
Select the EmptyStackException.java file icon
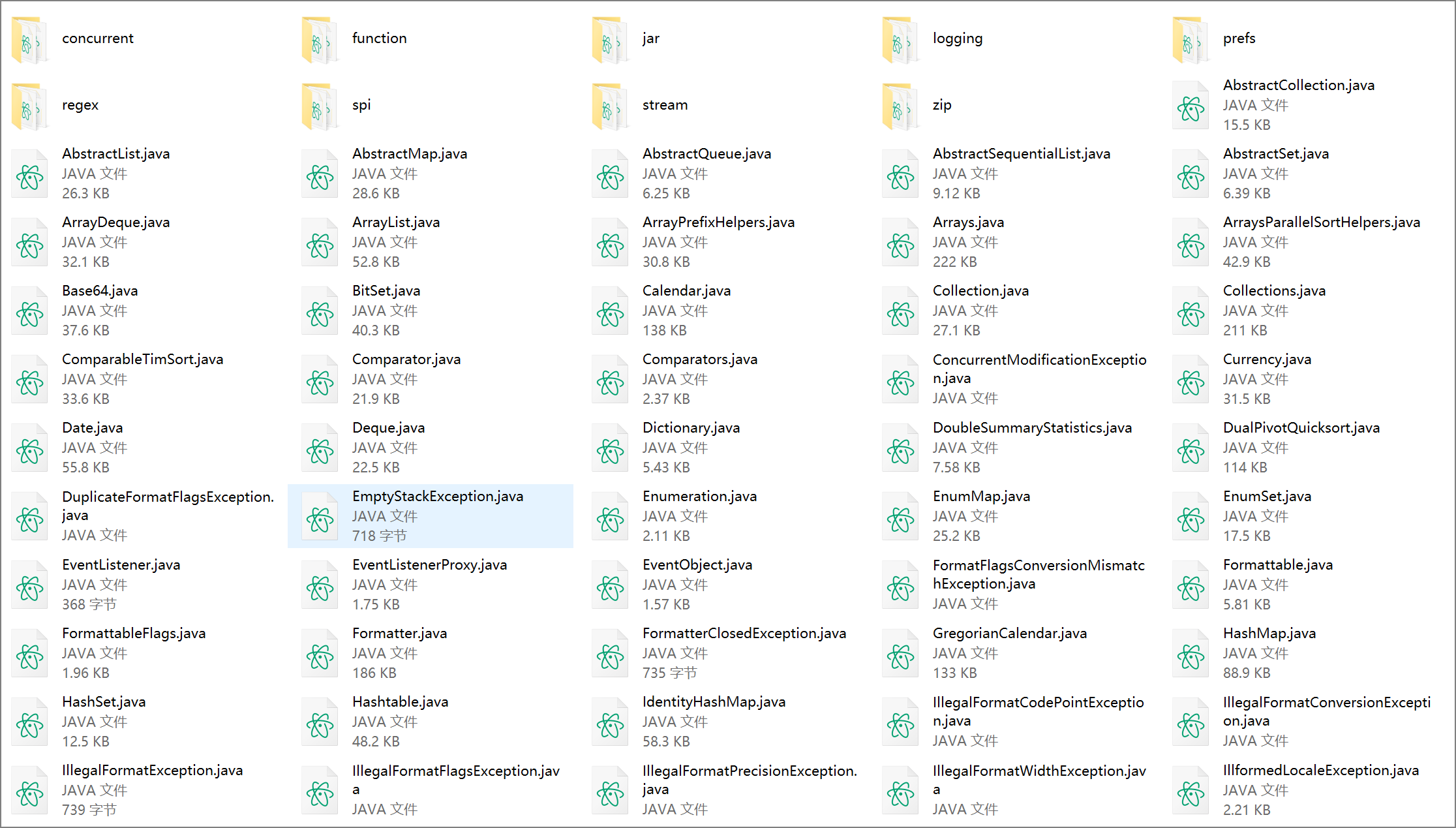coord(320,516)
